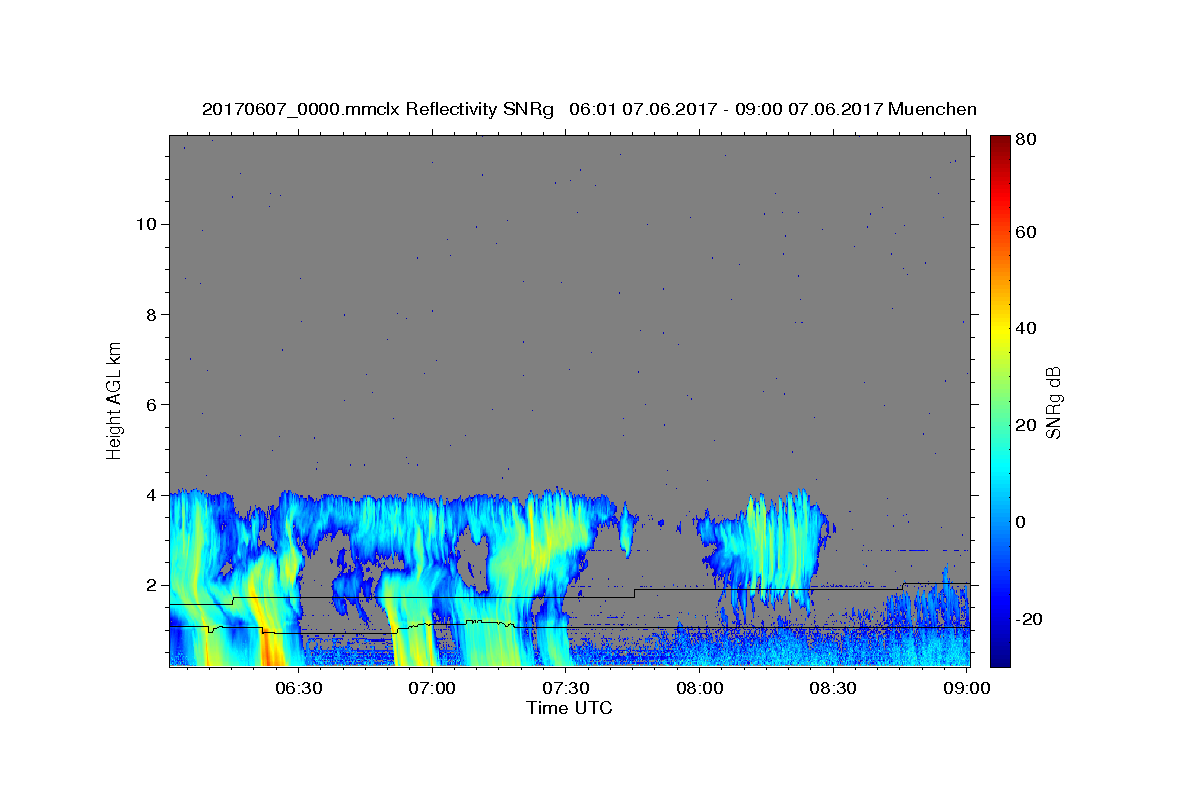Image resolution: width=1200 pixels, height=800 pixels.
Task: Click the colorbar value 40
Action: pyautogui.click(x=1025, y=328)
